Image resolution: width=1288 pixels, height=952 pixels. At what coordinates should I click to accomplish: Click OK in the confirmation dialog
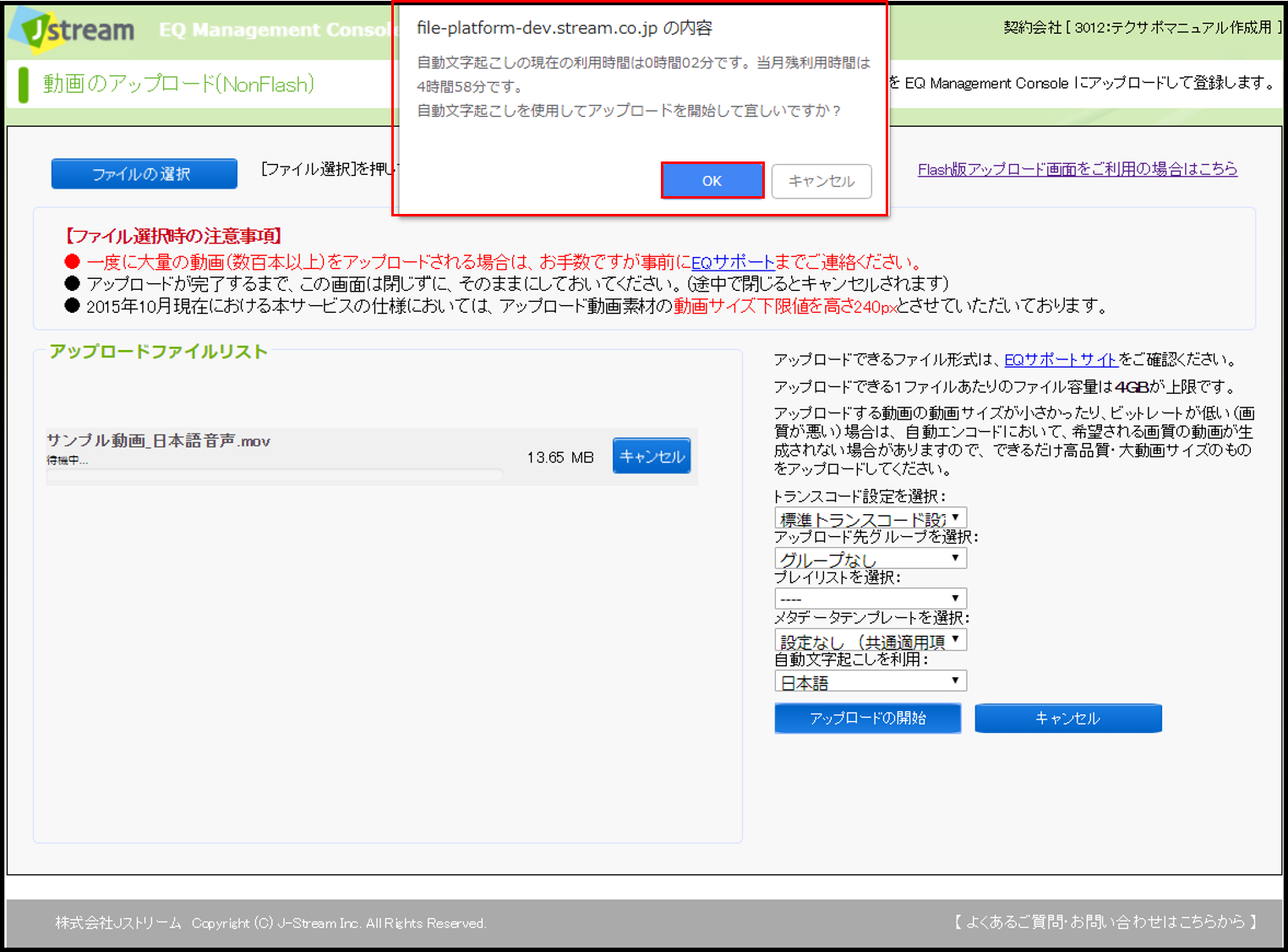[712, 181]
